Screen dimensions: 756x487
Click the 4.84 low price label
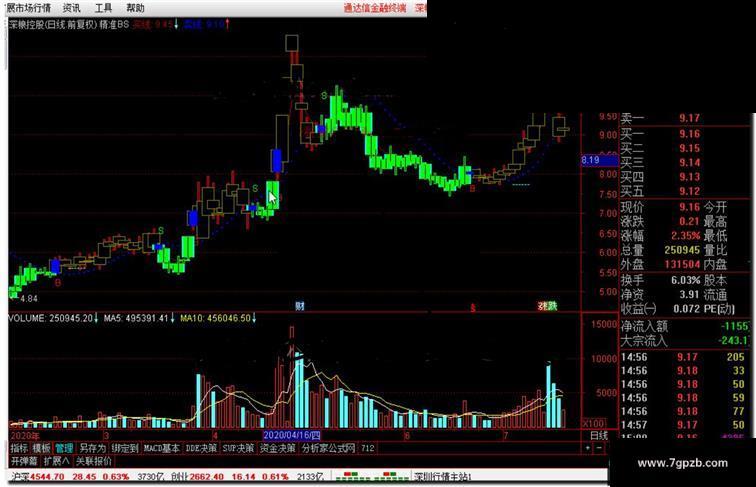(x=28, y=299)
